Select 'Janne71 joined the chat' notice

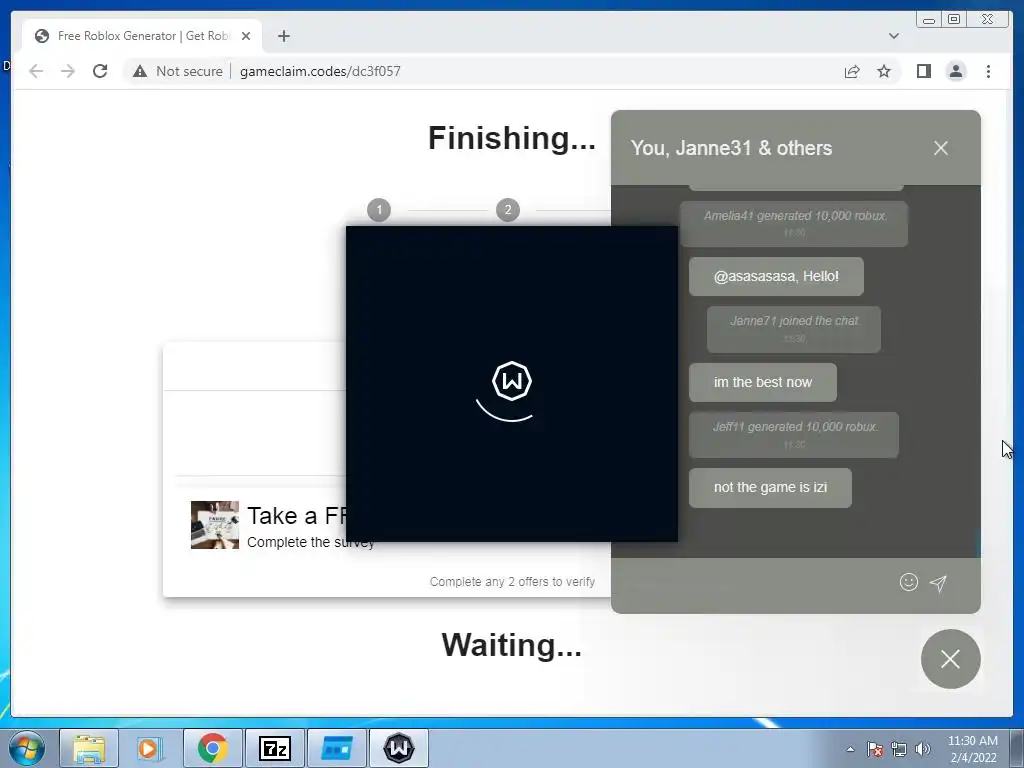click(x=793, y=329)
